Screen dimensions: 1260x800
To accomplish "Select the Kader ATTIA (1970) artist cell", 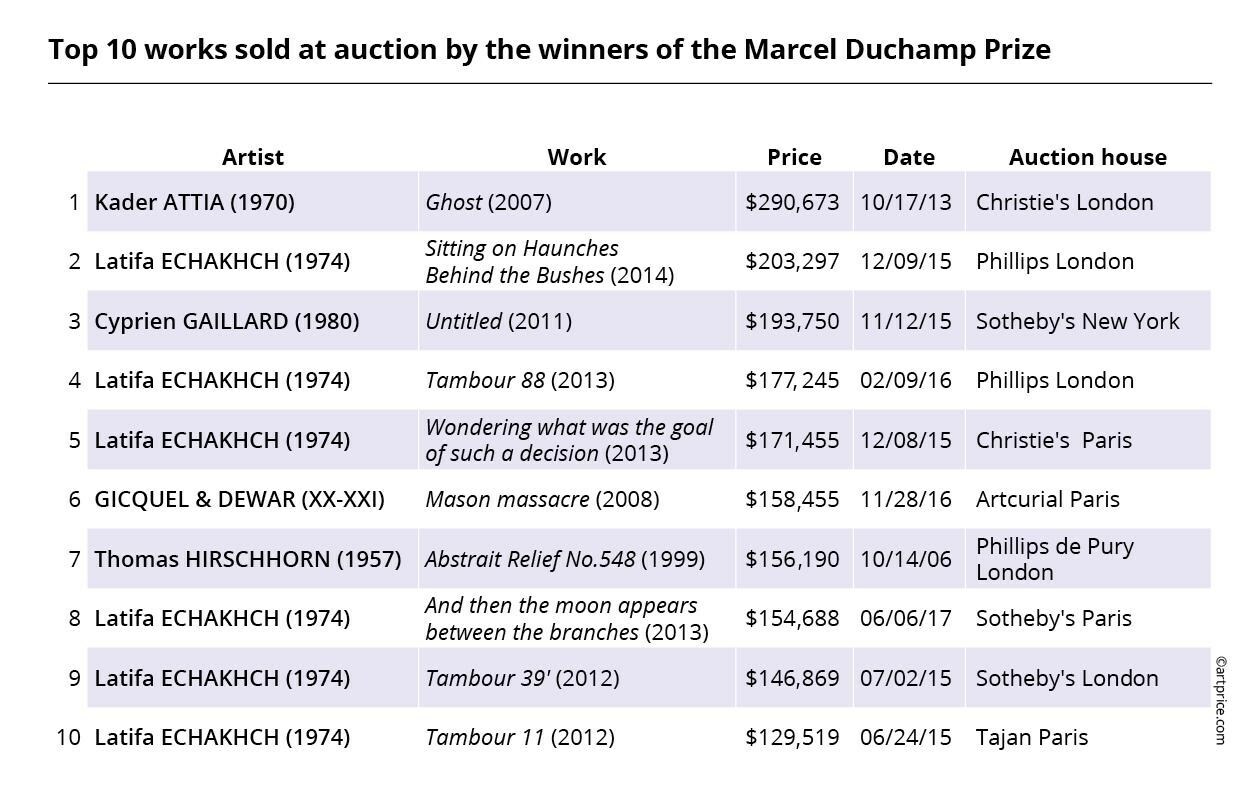I will pos(194,202).
